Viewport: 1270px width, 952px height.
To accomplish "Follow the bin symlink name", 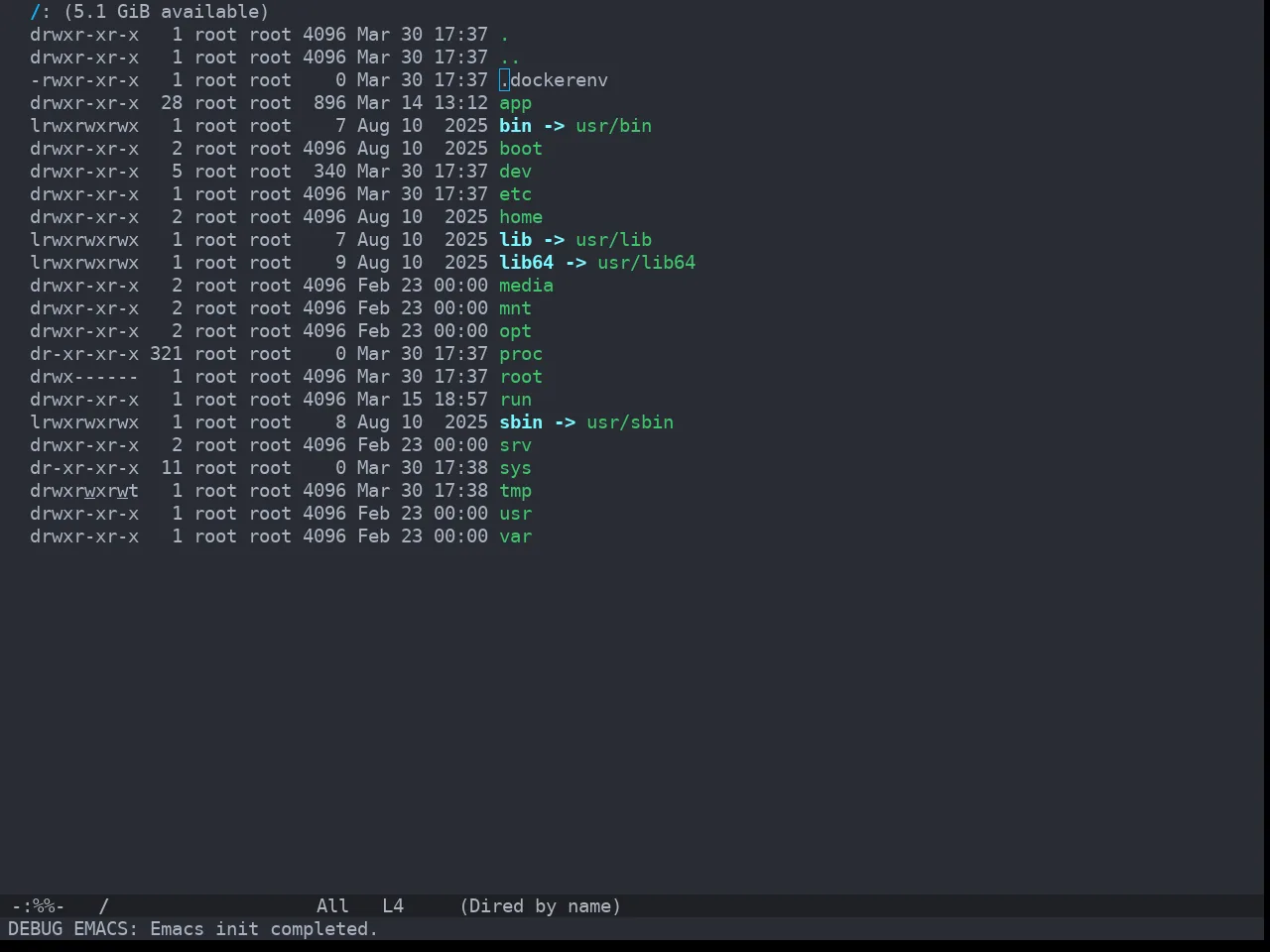I will pyautogui.click(x=515, y=126).
